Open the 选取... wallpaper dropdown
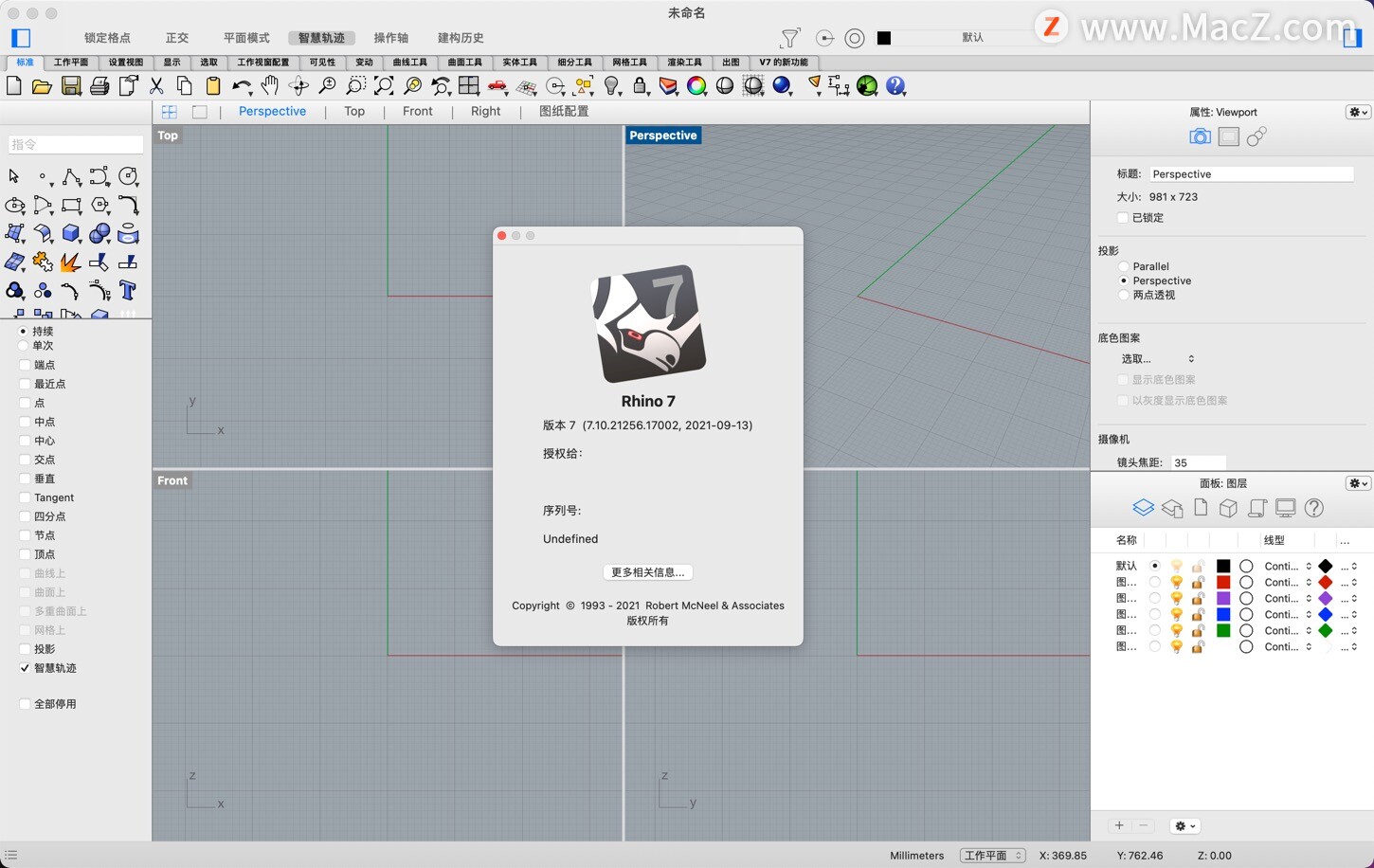1374x868 pixels. (x=1158, y=359)
